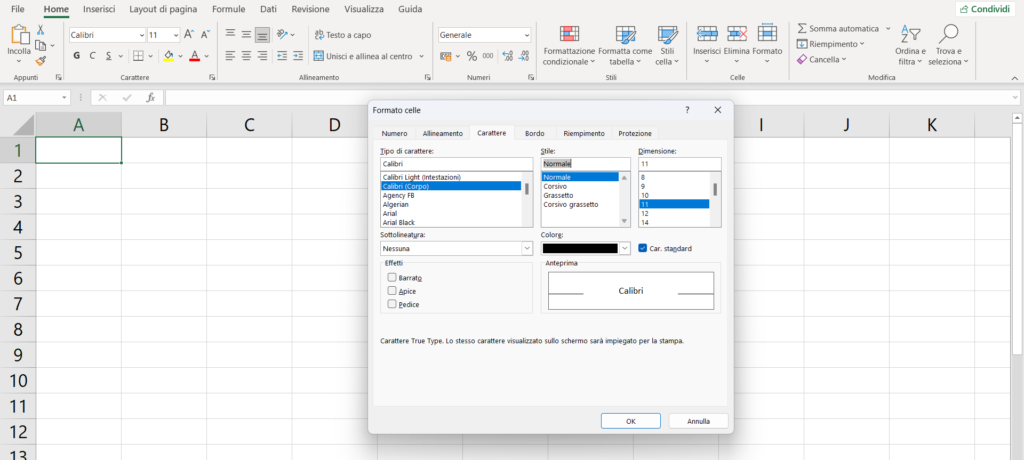This screenshot has width=1024, height=460.
Task: Open the File menu
Action: (18, 9)
